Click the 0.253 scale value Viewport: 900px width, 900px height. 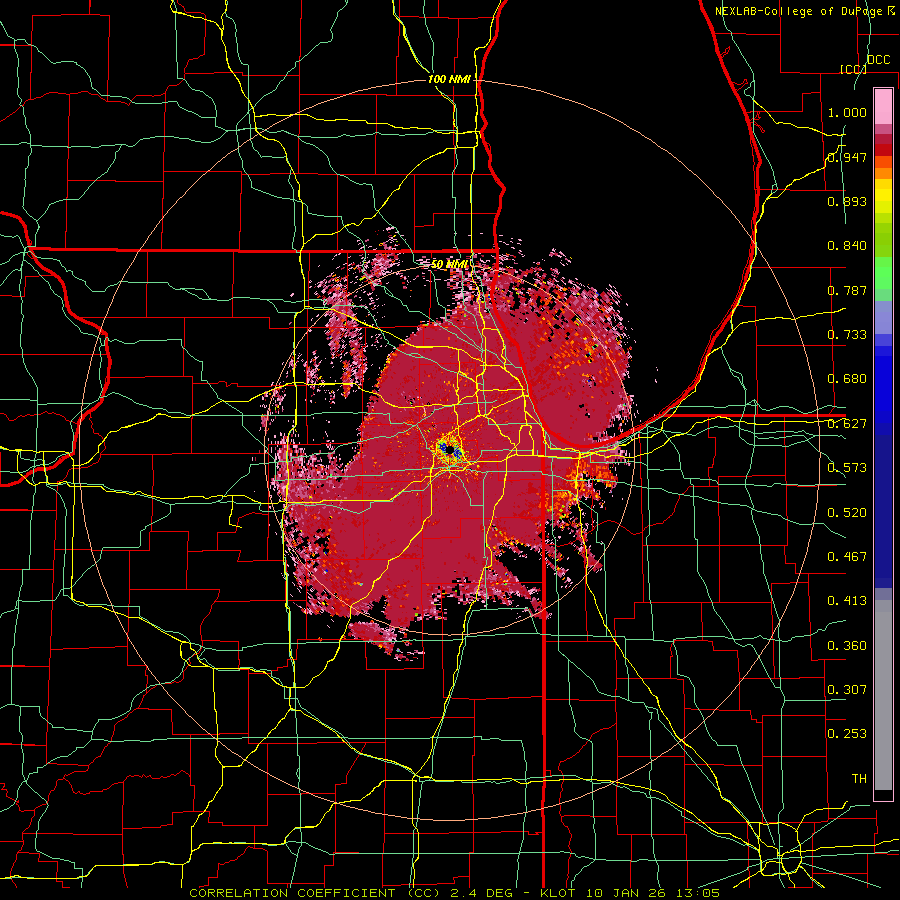click(x=847, y=734)
